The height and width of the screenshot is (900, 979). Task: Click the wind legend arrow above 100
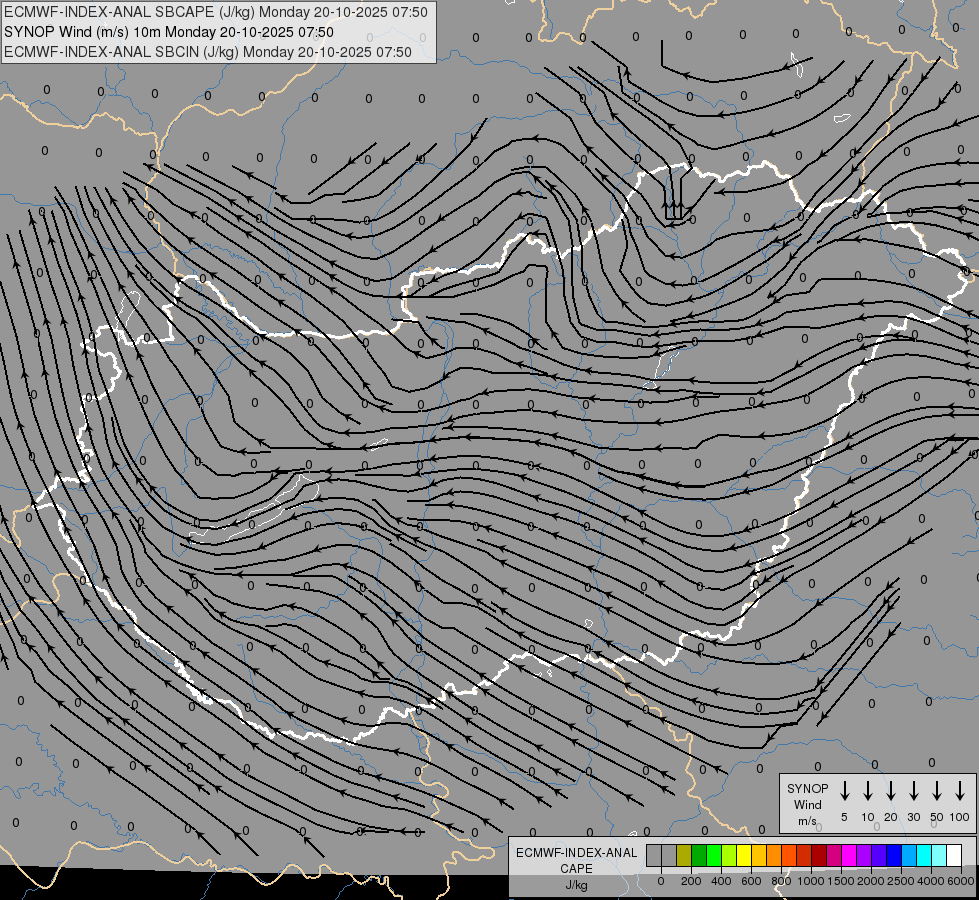[960, 791]
